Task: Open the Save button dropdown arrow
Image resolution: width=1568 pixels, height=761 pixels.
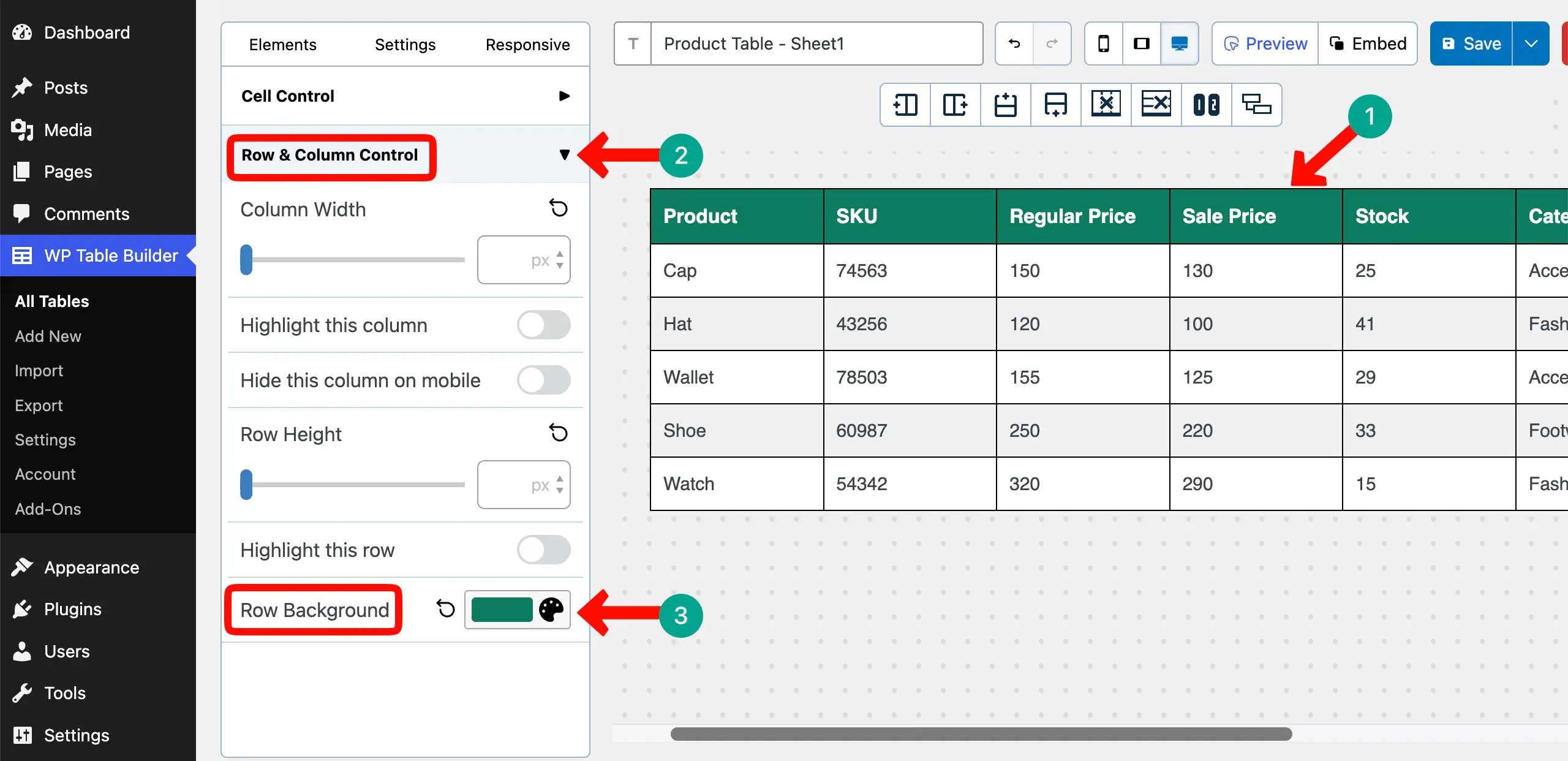Action: [1531, 44]
